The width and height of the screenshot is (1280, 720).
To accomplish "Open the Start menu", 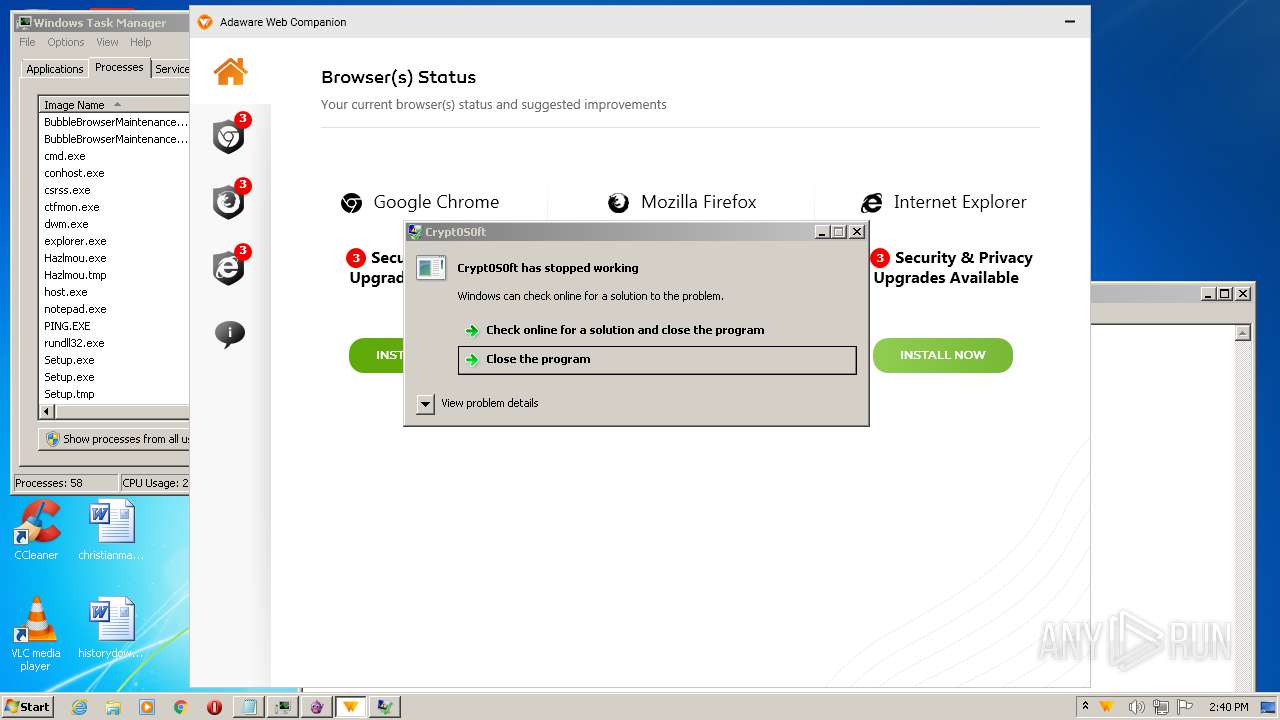I will 27,707.
